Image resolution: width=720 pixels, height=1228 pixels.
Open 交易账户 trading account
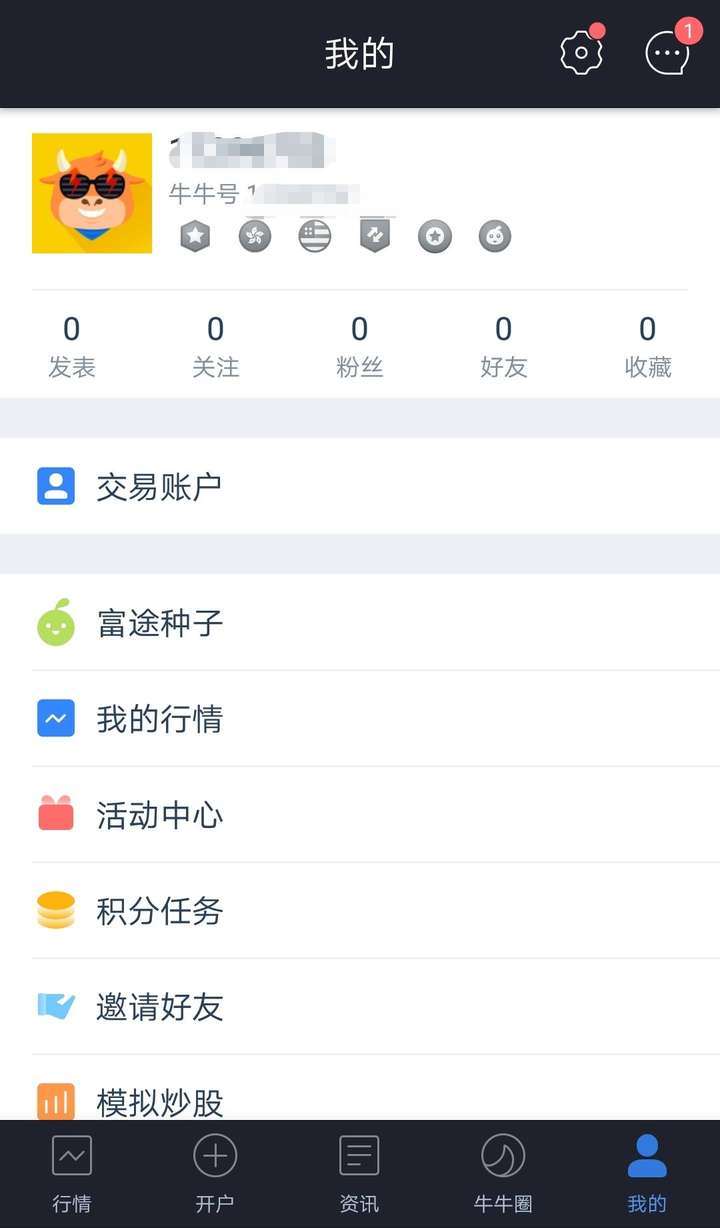coord(360,487)
